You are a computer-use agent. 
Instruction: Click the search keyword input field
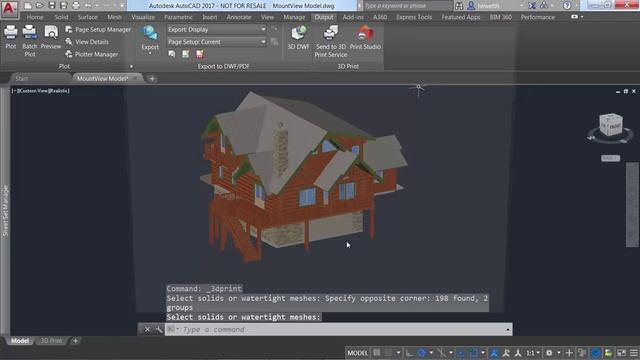[x=408, y=6]
